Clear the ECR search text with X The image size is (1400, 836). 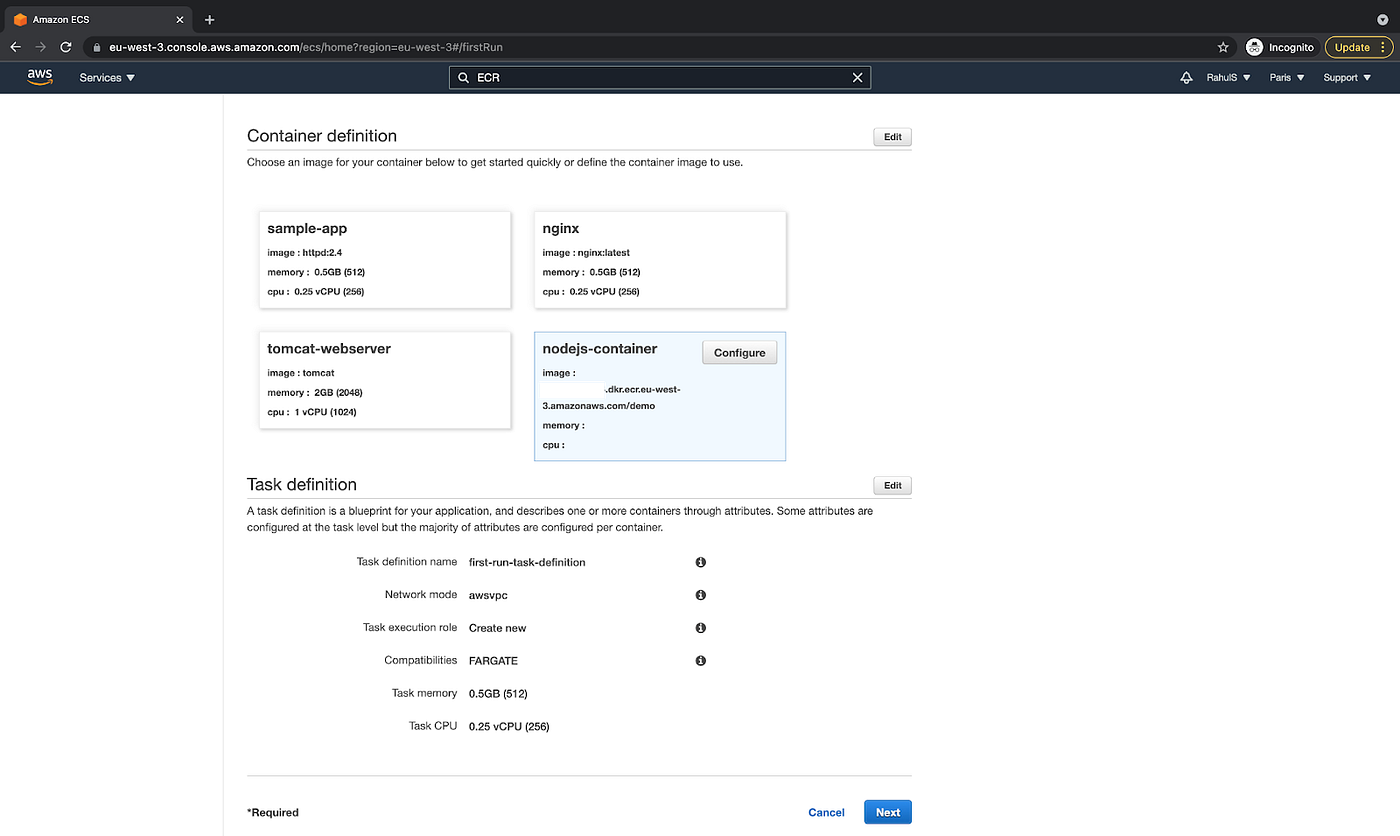point(857,77)
